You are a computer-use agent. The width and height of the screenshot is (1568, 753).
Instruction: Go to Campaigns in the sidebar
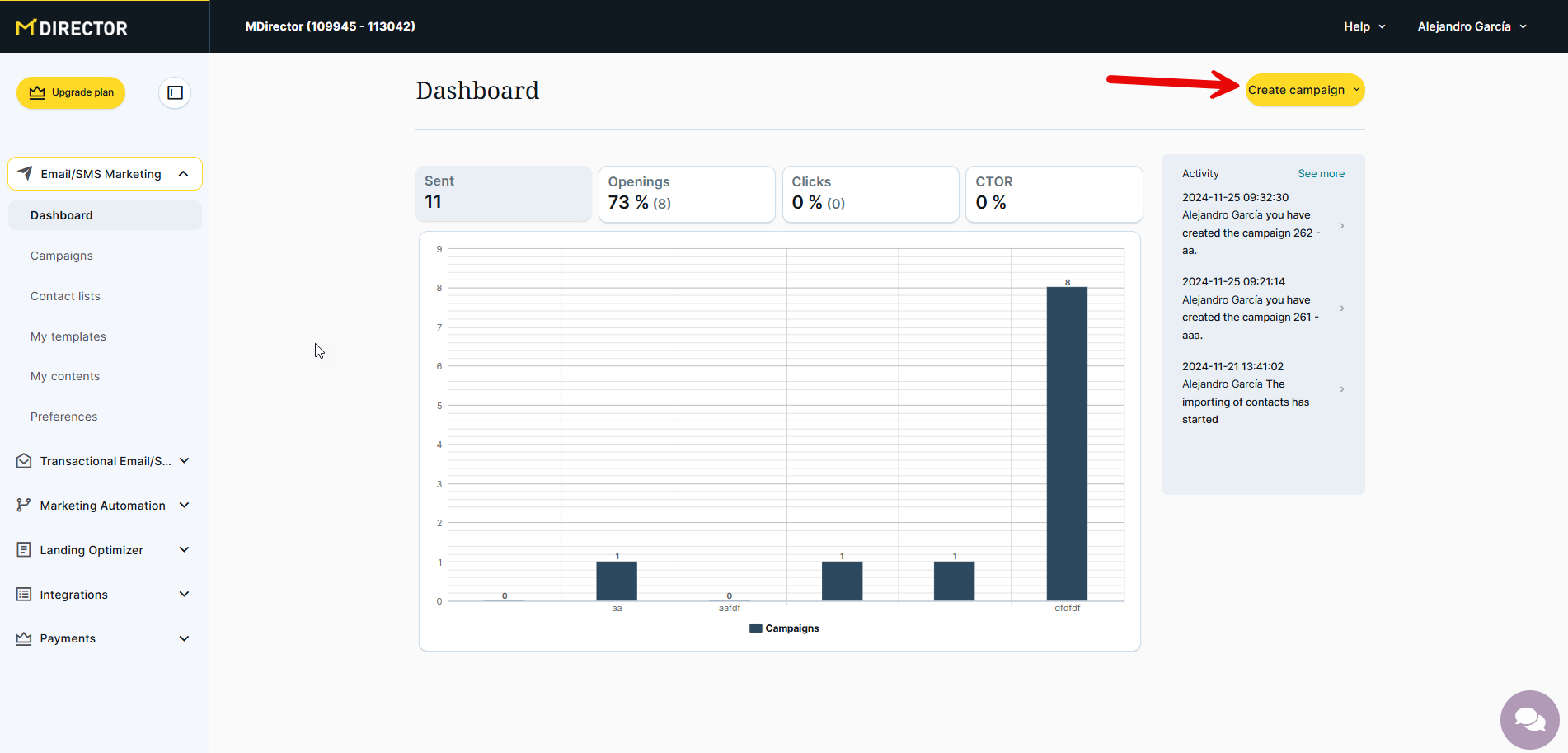pyautogui.click(x=62, y=256)
